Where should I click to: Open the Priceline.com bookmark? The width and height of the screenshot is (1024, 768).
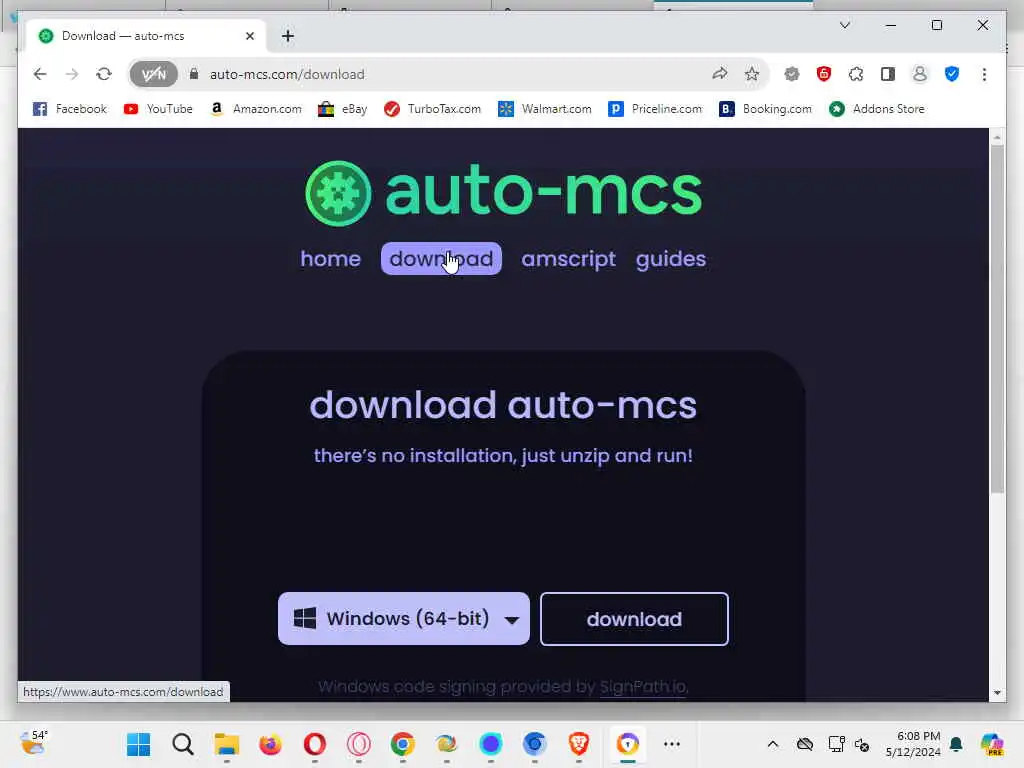tap(655, 109)
